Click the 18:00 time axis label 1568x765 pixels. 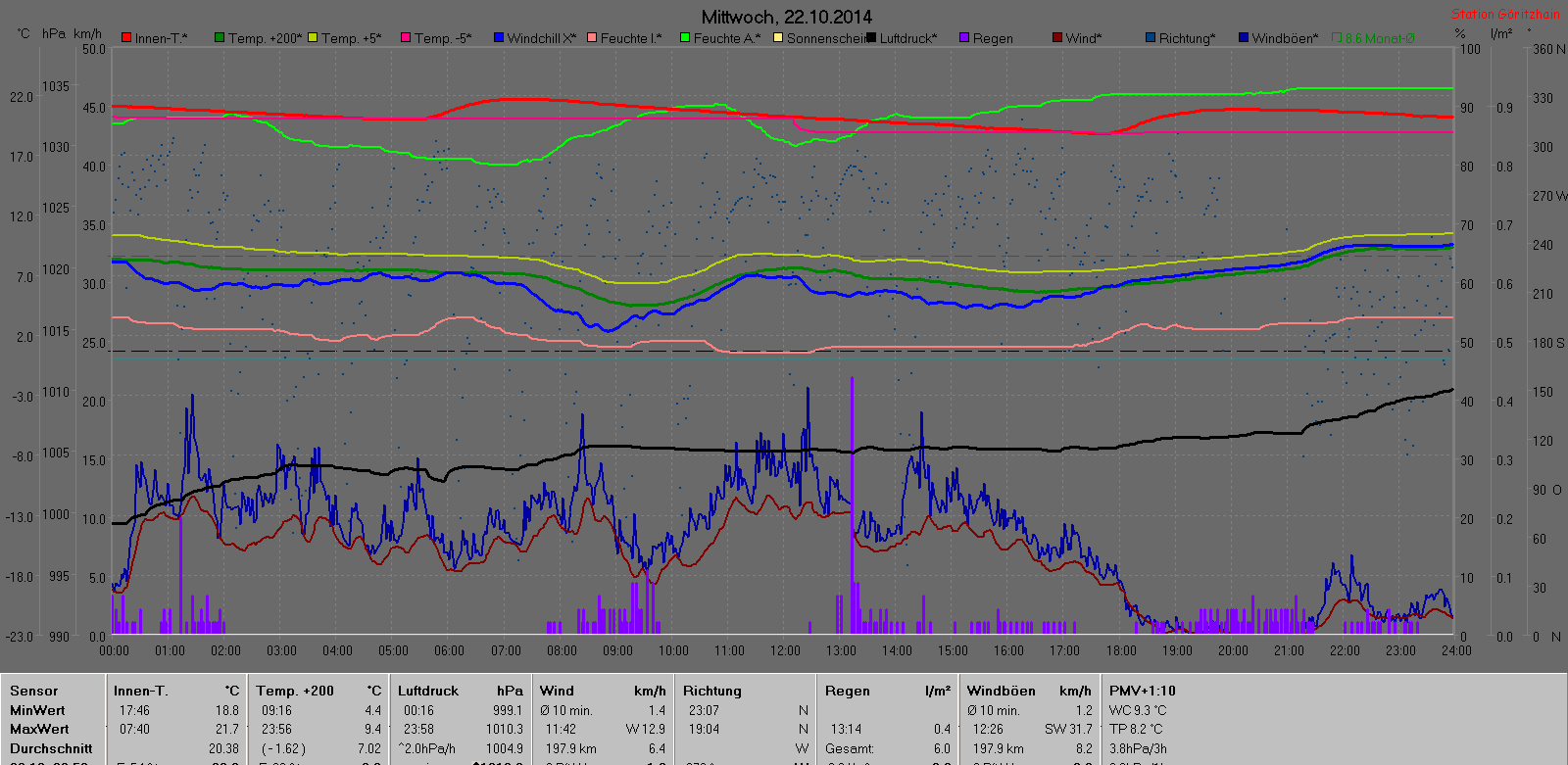1121,650
